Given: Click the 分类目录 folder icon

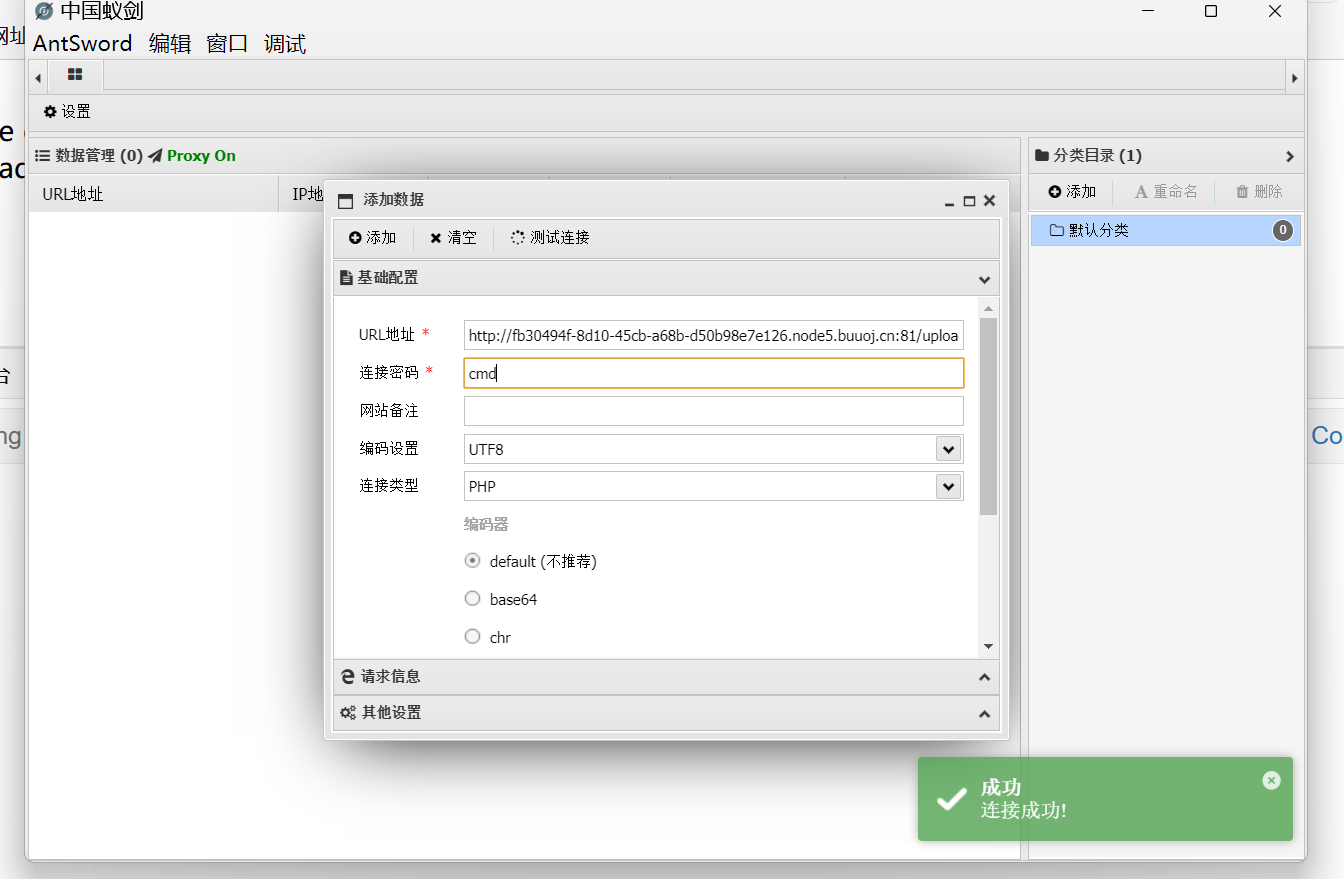Looking at the screenshot, I should 1042,155.
